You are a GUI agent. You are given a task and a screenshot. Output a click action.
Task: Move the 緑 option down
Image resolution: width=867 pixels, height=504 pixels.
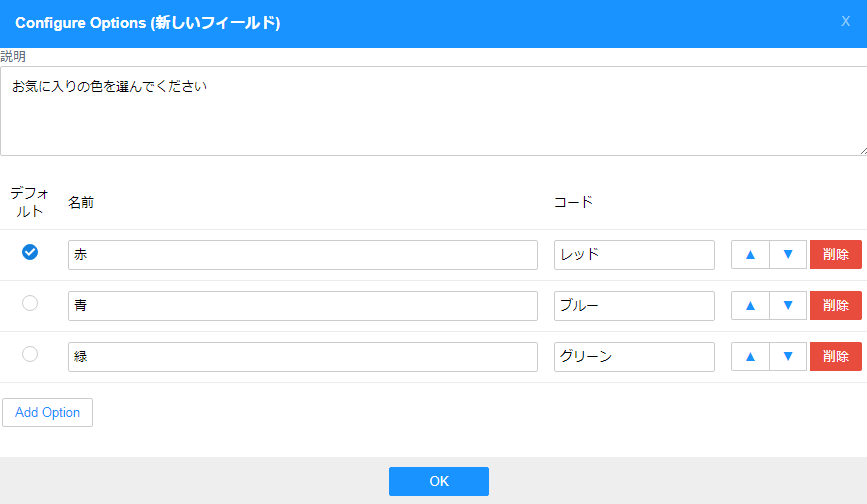[x=788, y=356]
